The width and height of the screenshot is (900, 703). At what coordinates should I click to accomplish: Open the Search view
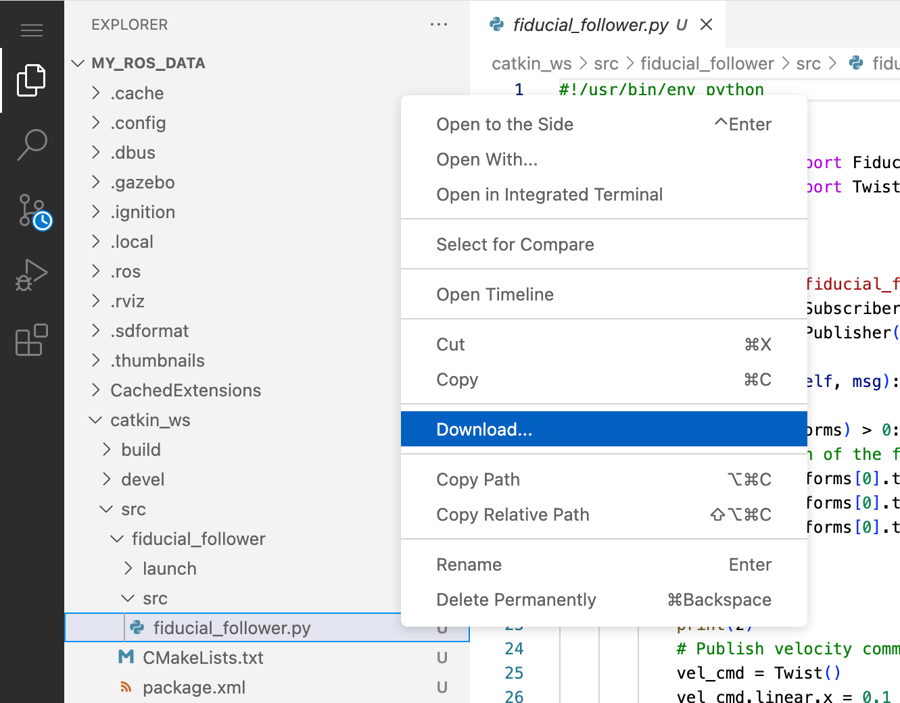[32, 145]
